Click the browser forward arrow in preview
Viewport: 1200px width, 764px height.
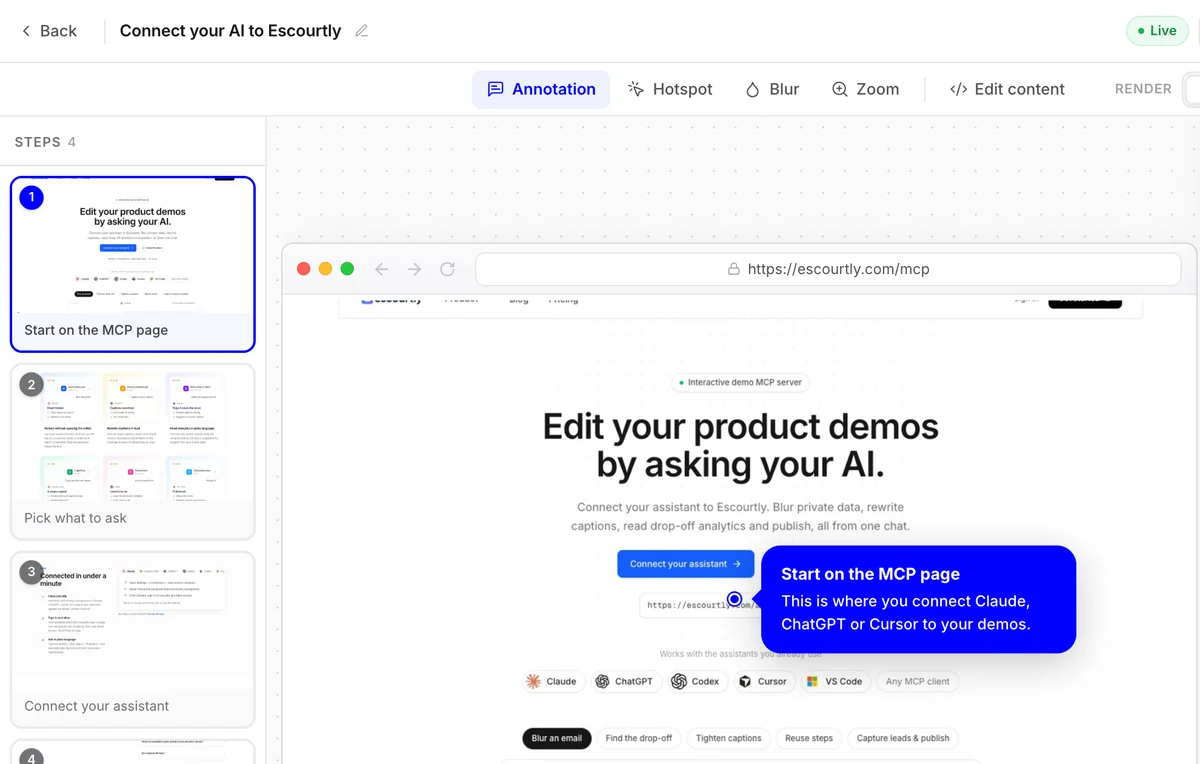pos(414,269)
